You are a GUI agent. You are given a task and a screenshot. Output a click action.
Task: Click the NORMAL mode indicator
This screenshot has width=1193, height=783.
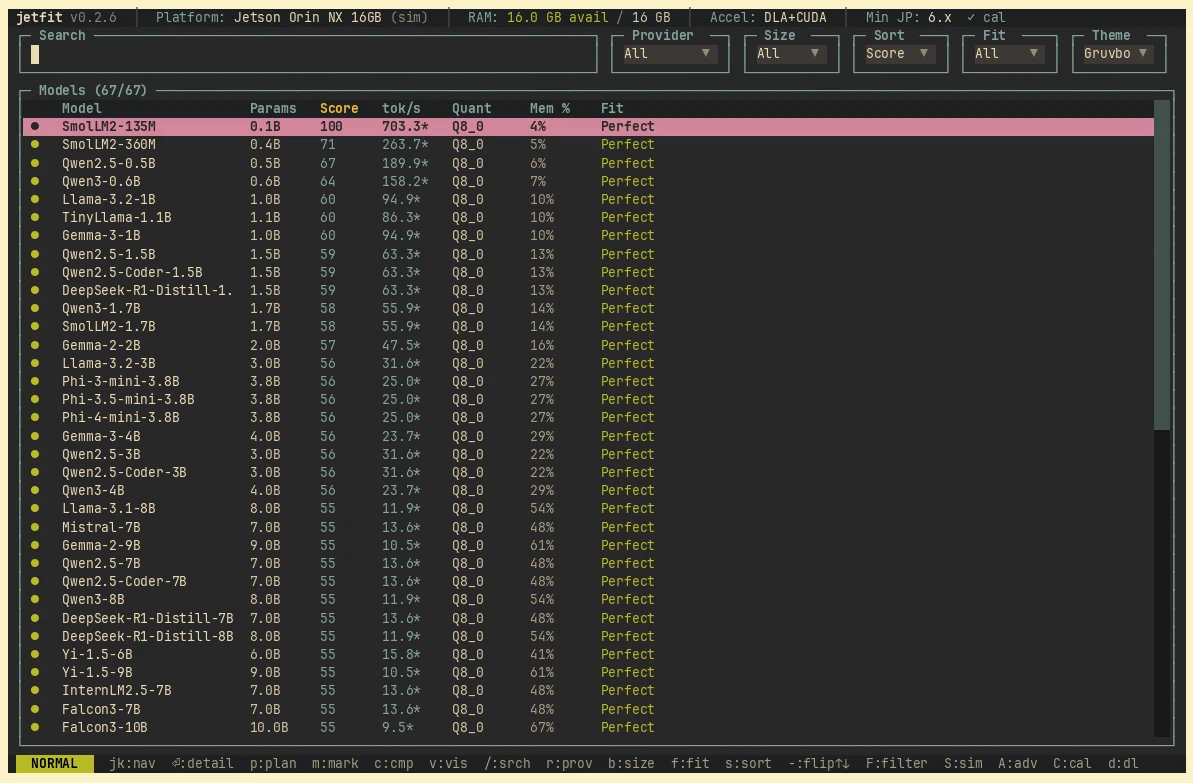click(x=54, y=763)
